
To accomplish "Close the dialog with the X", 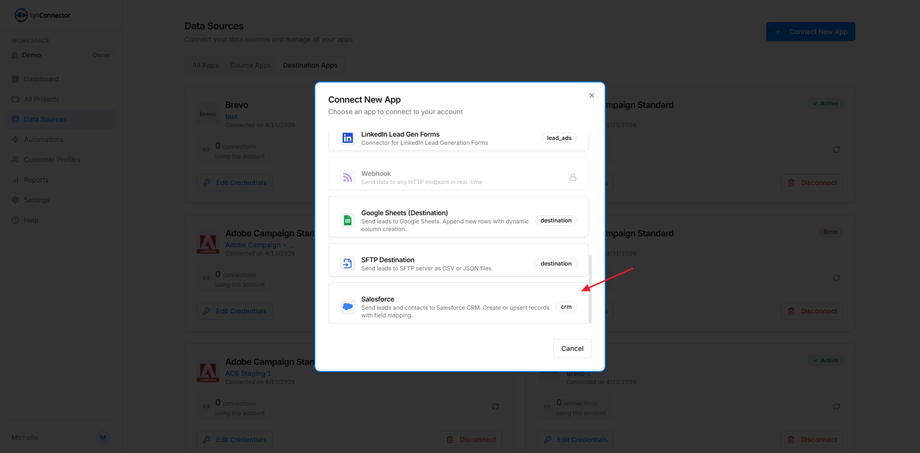I will (591, 95).
